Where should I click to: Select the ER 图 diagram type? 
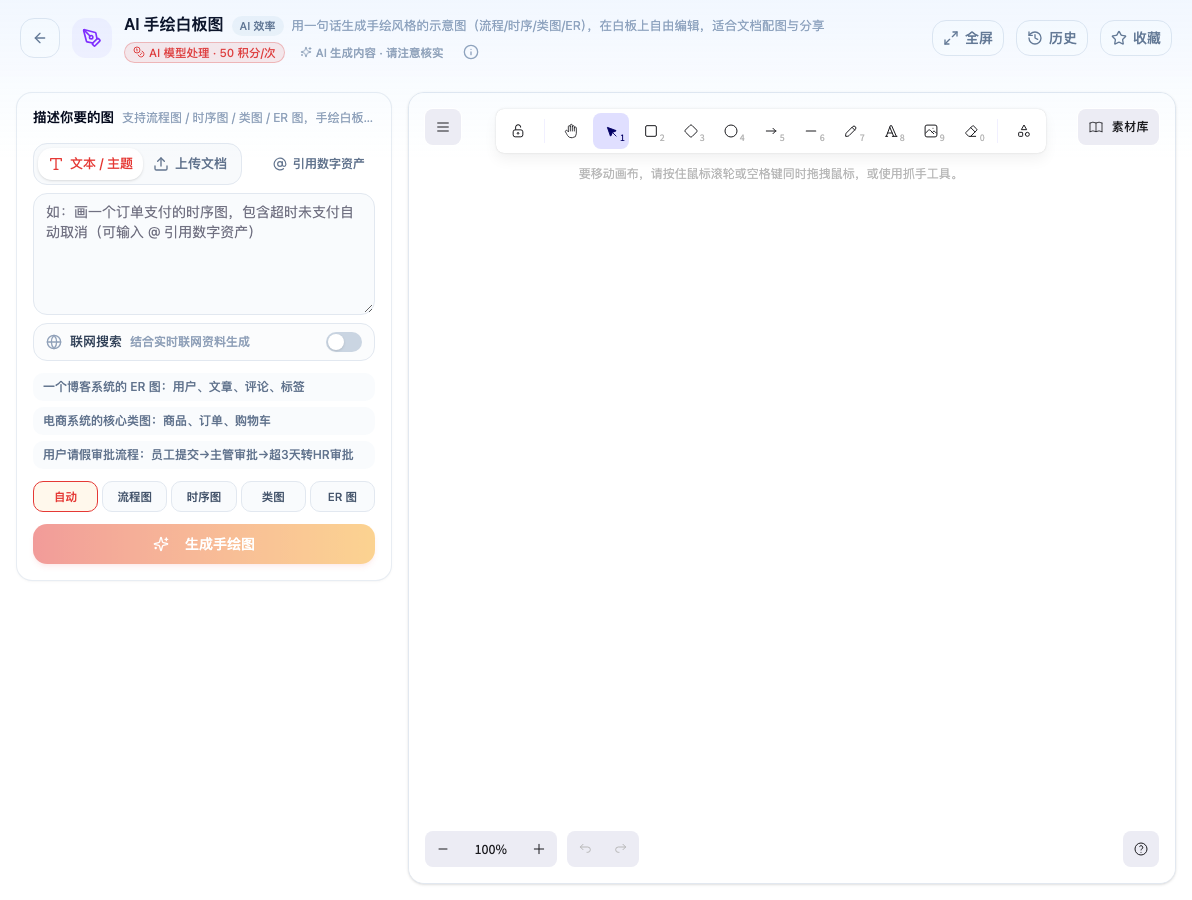point(342,496)
